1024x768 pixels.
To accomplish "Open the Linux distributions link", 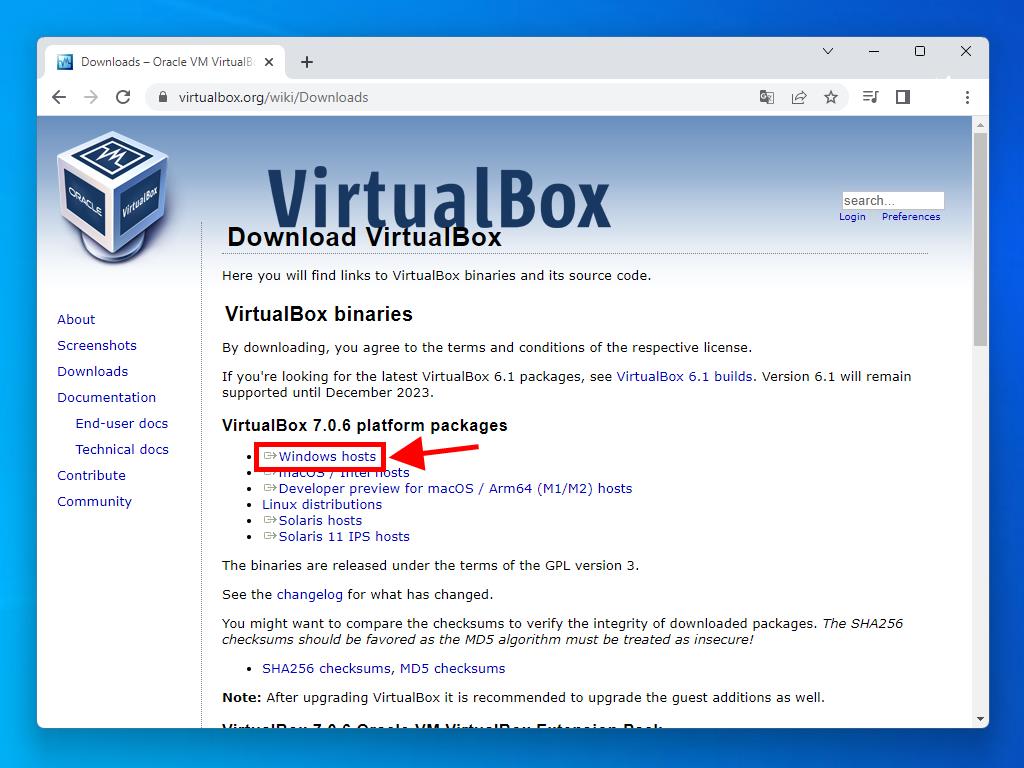I will pyautogui.click(x=322, y=504).
